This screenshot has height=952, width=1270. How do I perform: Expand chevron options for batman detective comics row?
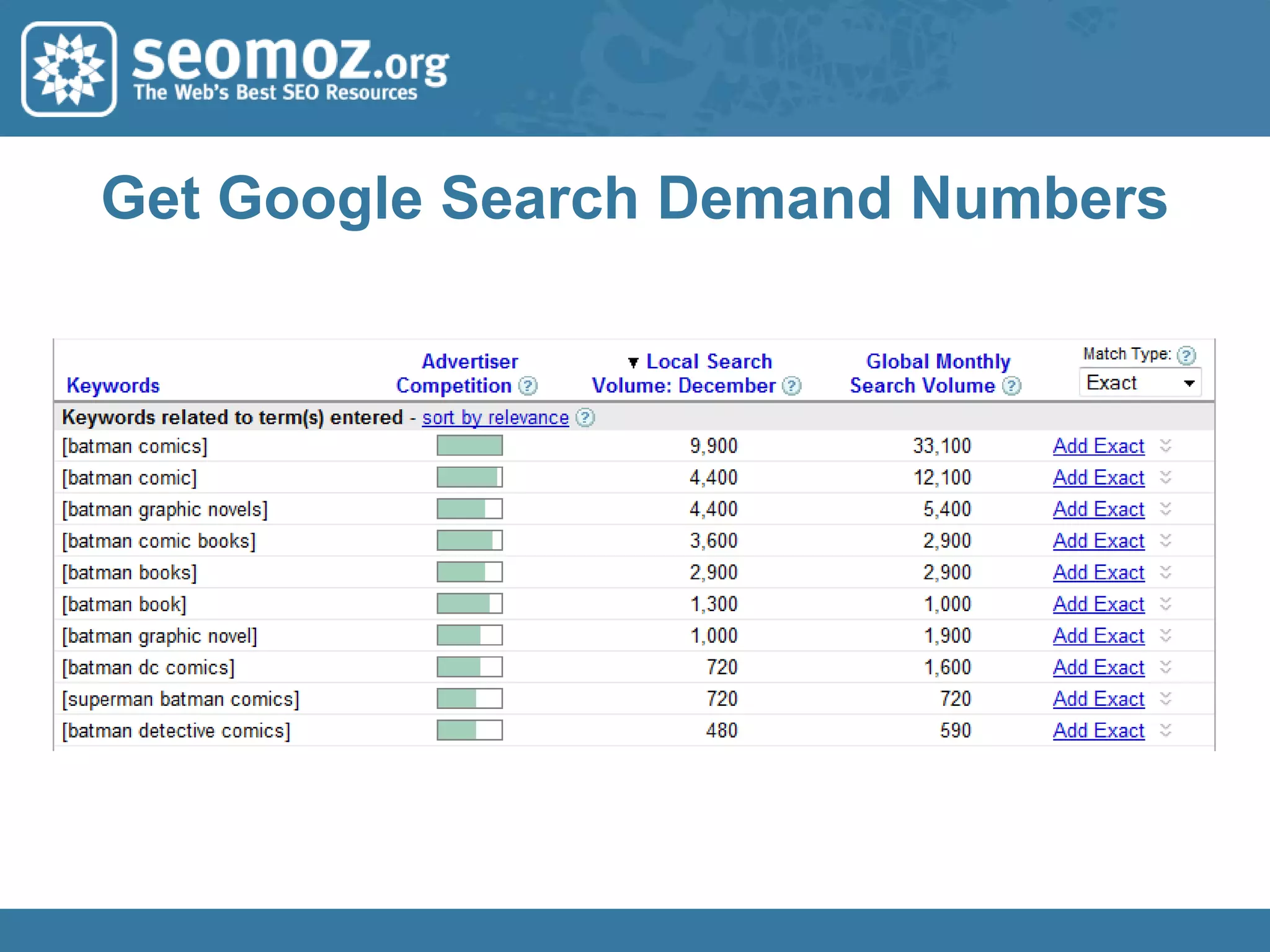[1166, 730]
